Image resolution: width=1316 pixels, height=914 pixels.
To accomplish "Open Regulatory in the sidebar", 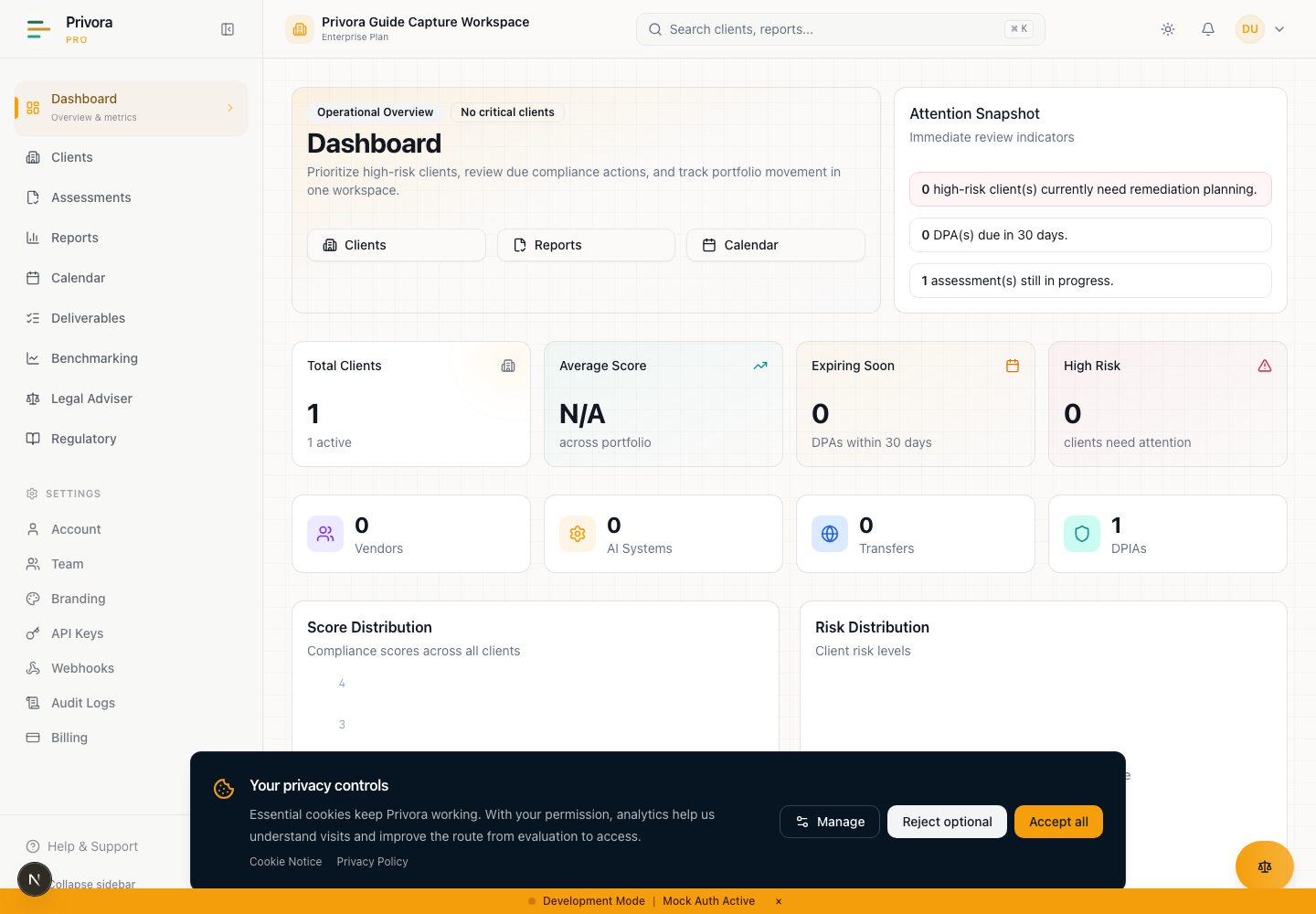I will tap(132, 439).
